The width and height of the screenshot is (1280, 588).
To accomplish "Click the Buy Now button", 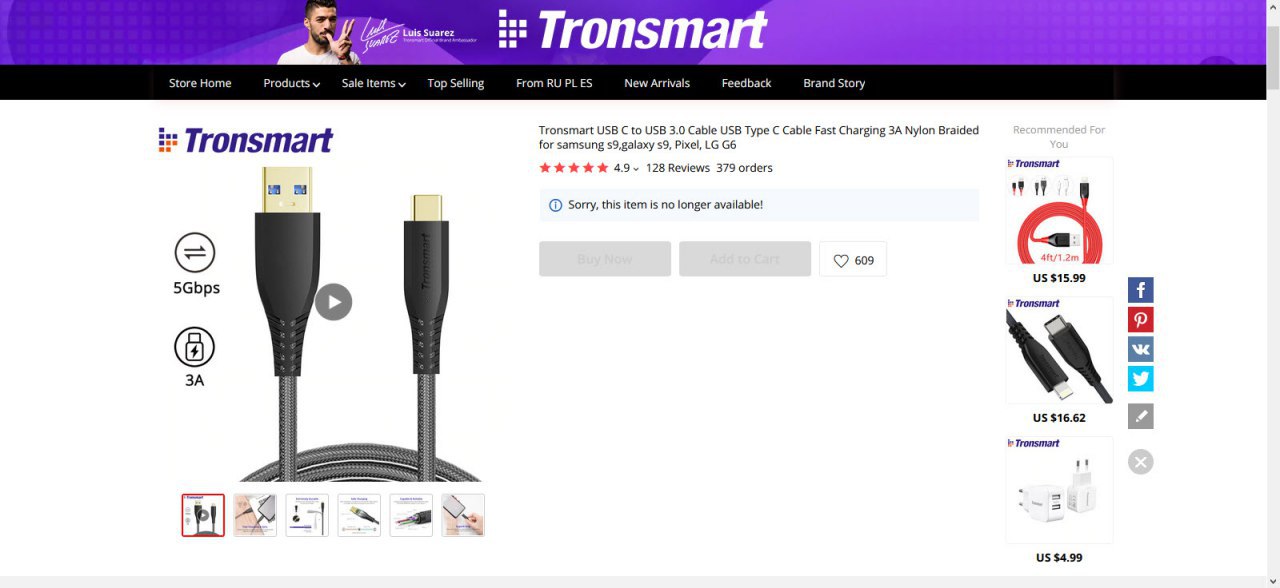I will point(605,259).
